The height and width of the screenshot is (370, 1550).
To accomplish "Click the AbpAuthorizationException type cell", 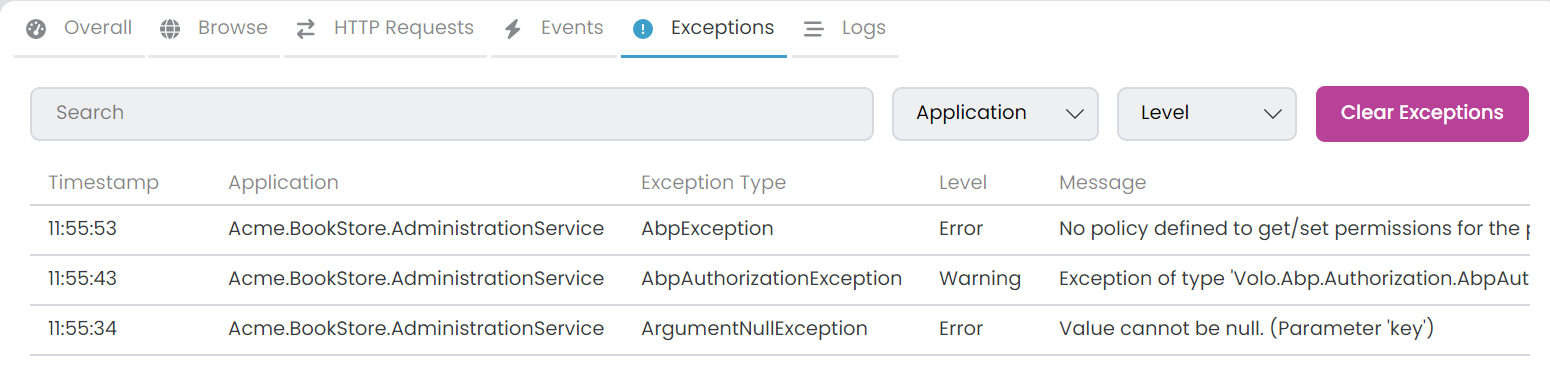I will [x=772, y=279].
